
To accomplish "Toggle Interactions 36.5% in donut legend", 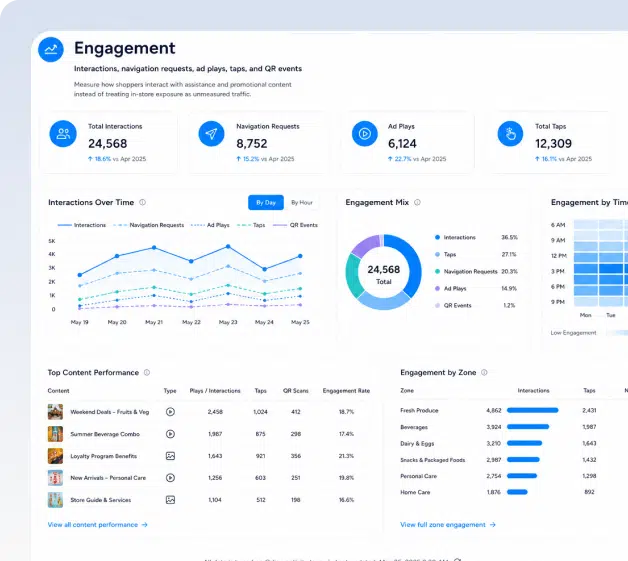I will 476,237.
